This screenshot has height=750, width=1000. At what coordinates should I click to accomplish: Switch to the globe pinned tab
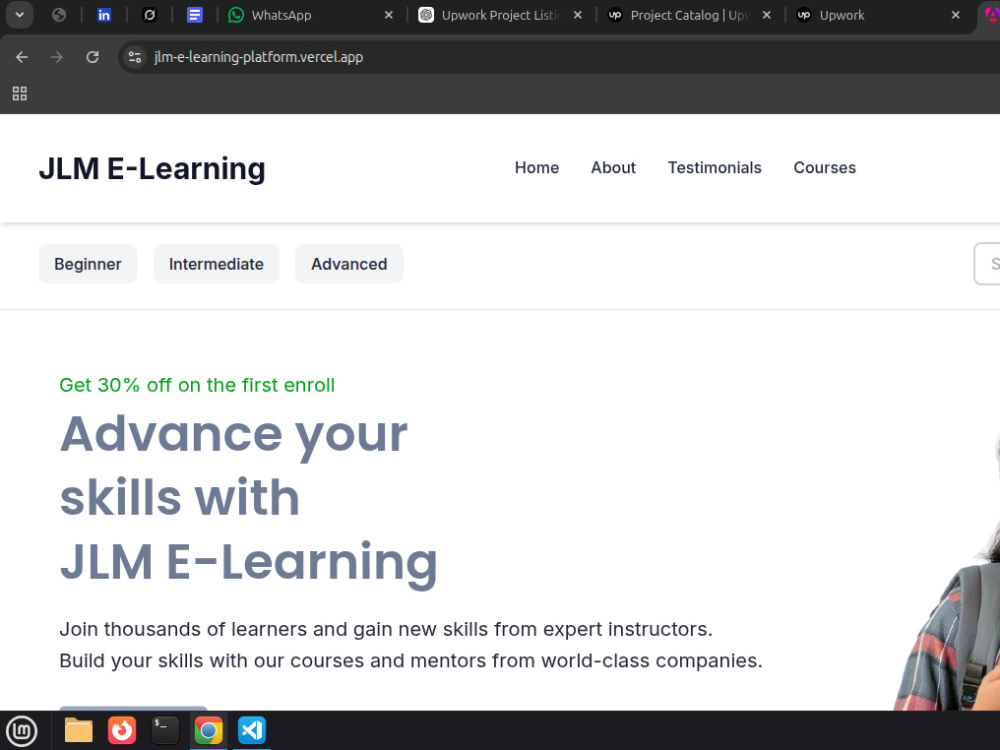pyautogui.click(x=59, y=15)
